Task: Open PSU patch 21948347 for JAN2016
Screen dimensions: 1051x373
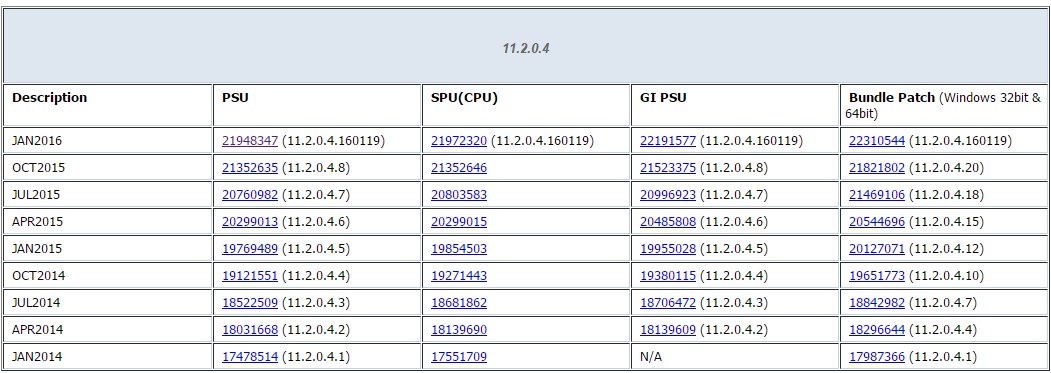Action: tap(250, 141)
